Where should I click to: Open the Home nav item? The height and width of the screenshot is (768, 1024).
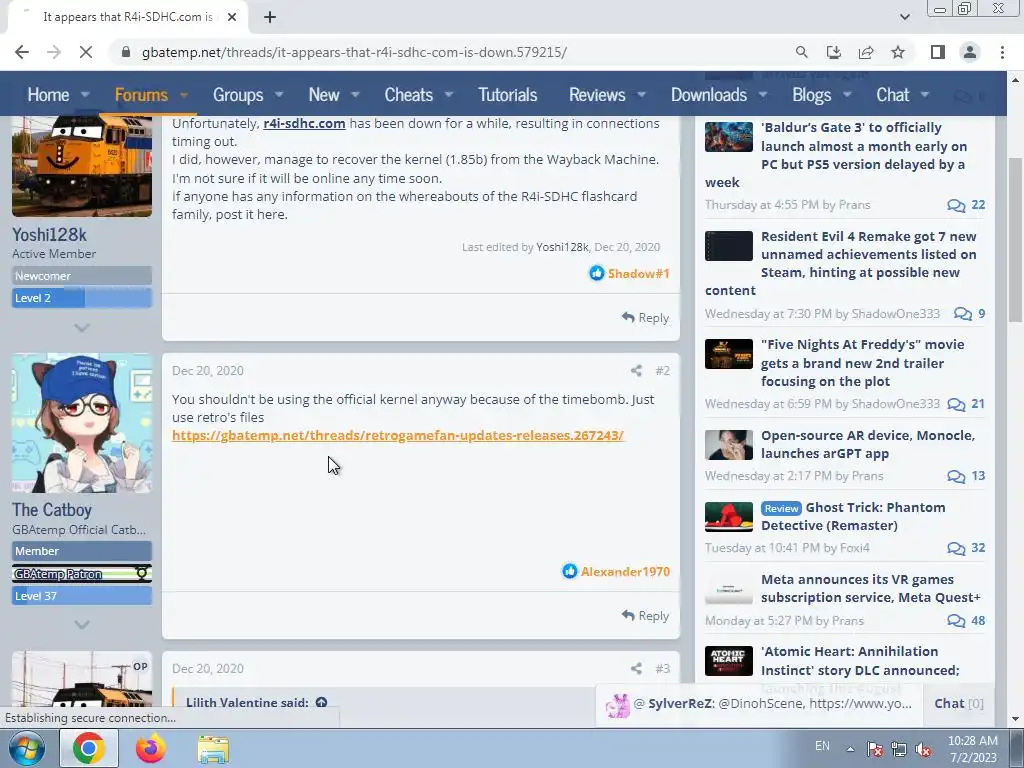tap(48, 95)
